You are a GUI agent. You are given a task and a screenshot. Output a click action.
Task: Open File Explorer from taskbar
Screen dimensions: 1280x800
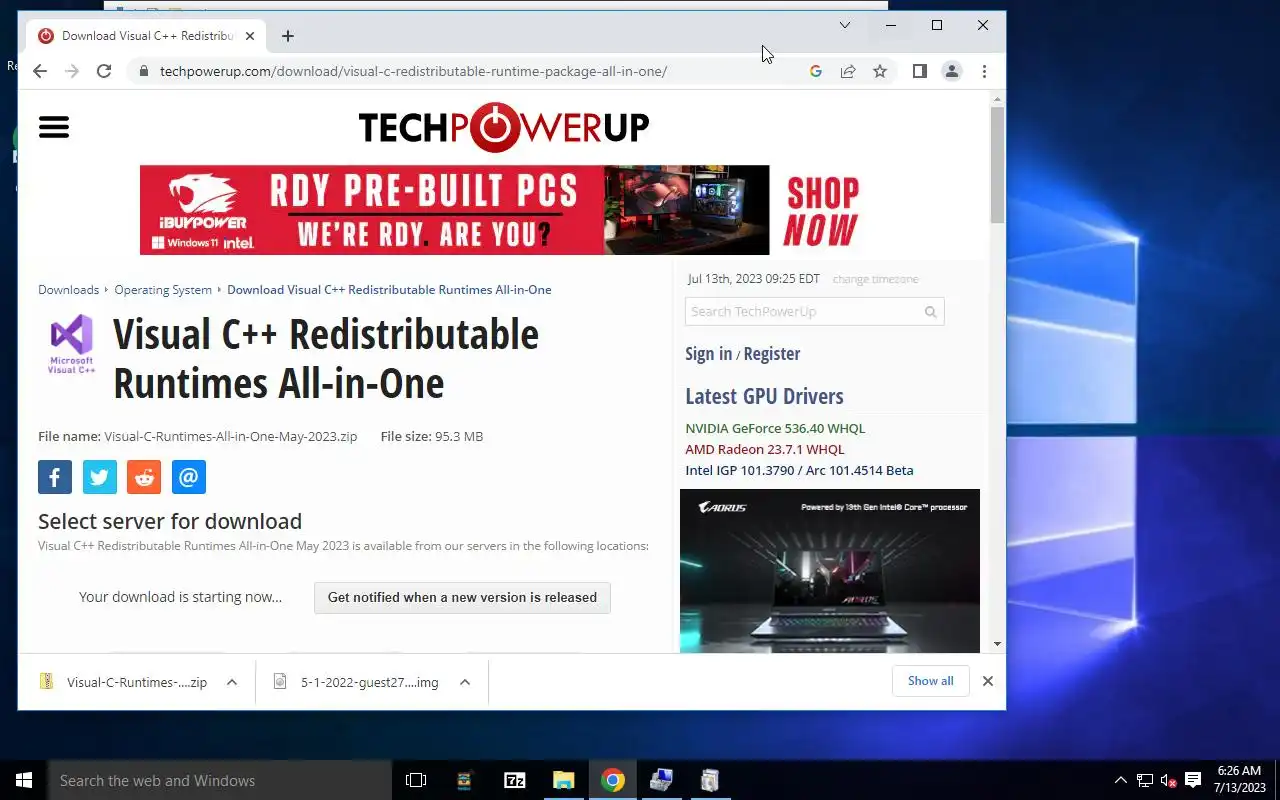click(564, 780)
